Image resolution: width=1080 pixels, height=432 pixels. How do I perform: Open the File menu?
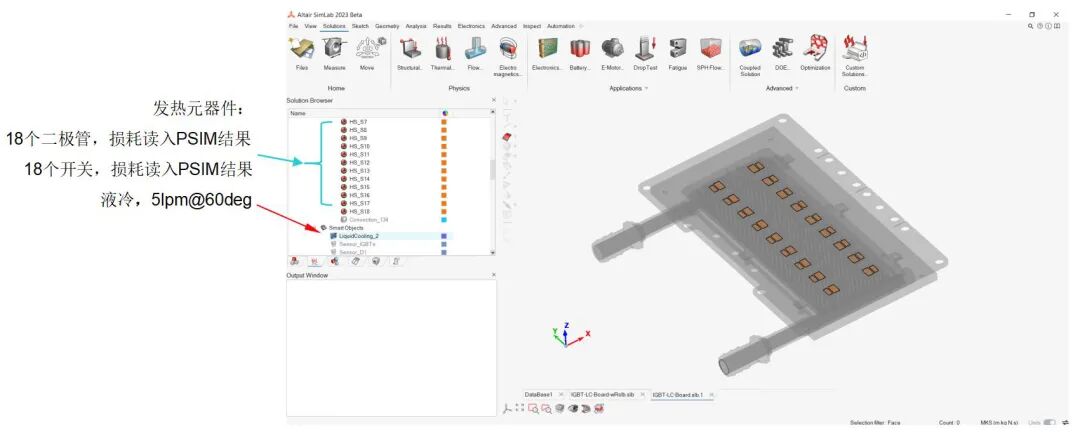pos(293,26)
